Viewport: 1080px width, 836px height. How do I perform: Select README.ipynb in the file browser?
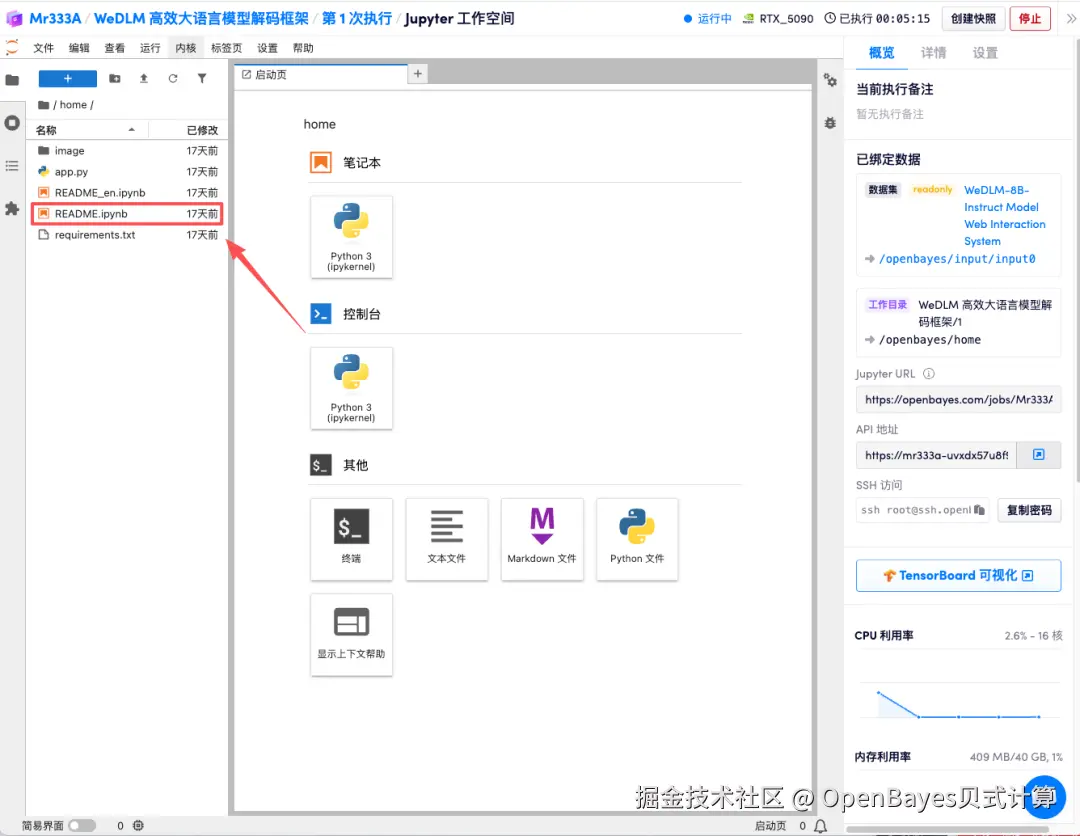(x=127, y=213)
